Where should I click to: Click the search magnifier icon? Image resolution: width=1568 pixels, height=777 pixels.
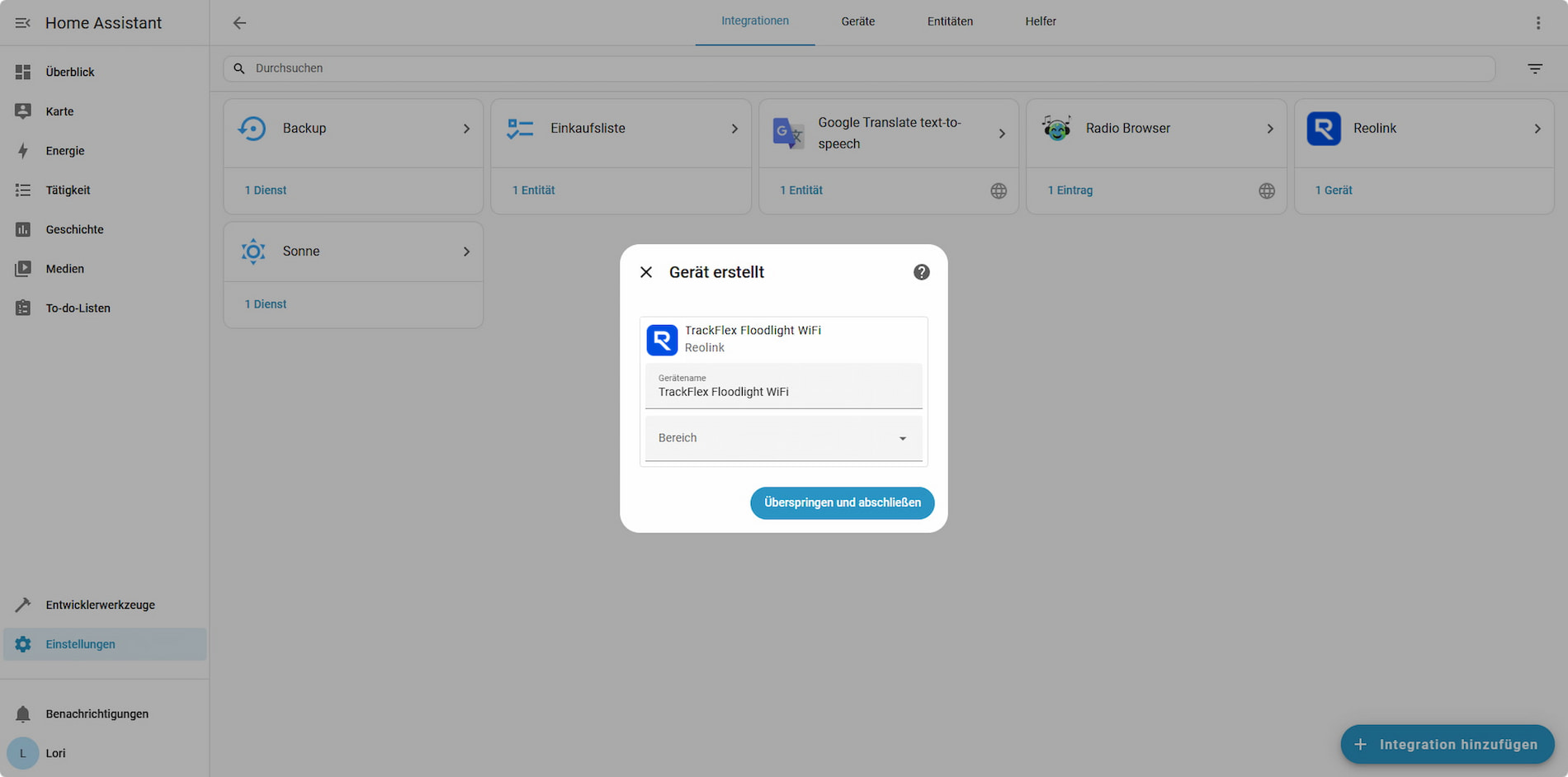click(x=239, y=68)
